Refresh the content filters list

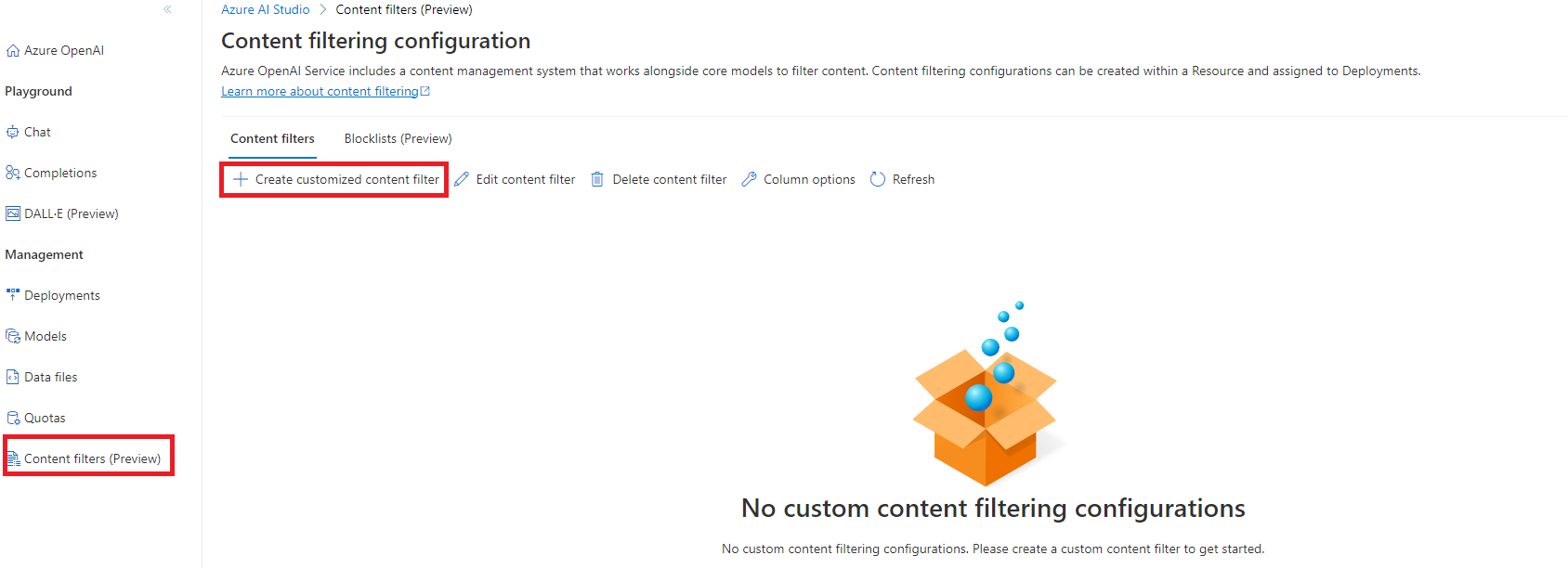point(902,179)
